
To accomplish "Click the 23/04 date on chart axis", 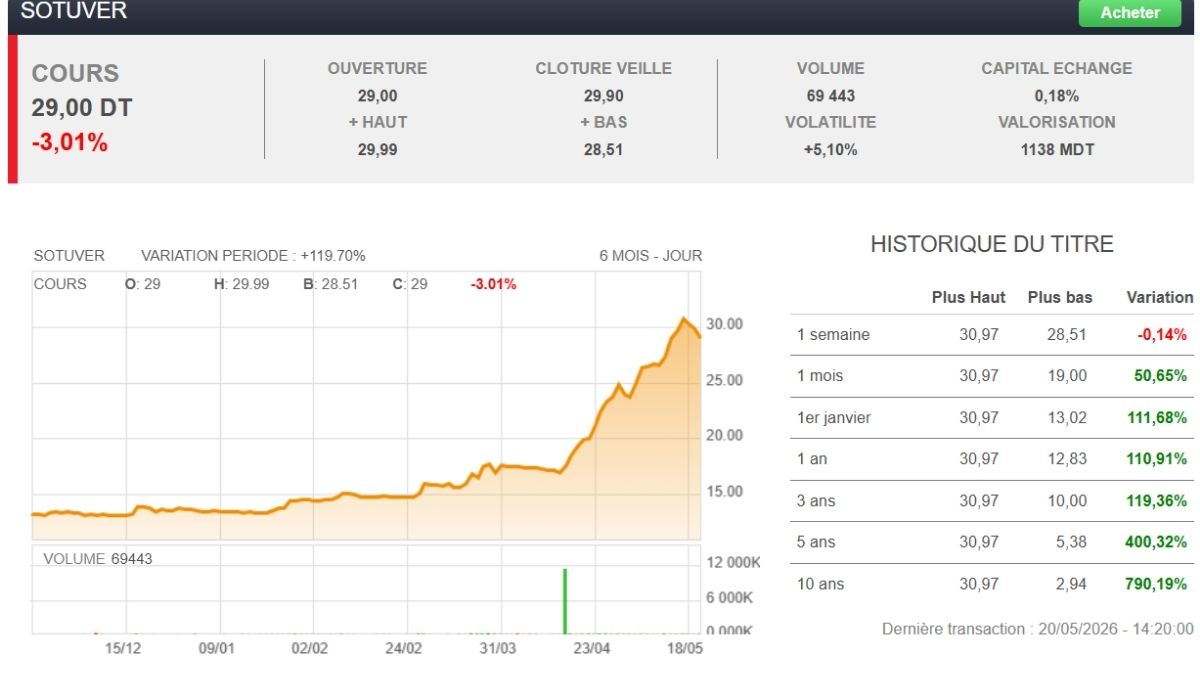I will 591,648.
